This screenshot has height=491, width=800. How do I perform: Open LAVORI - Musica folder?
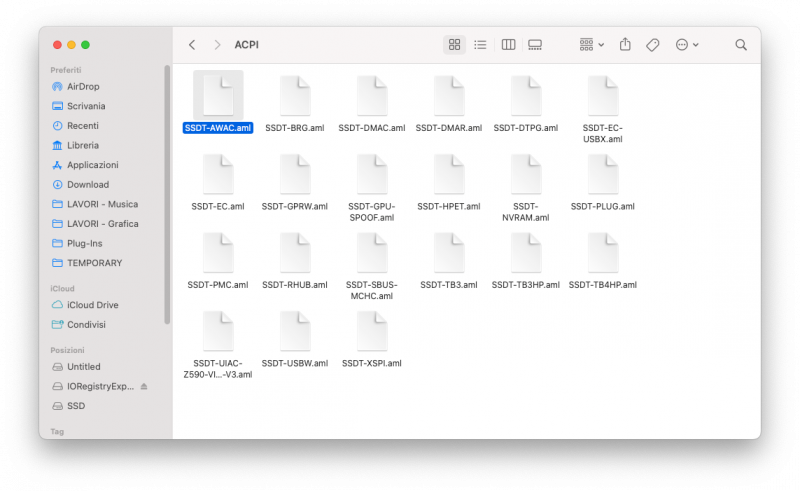click(x=95, y=204)
